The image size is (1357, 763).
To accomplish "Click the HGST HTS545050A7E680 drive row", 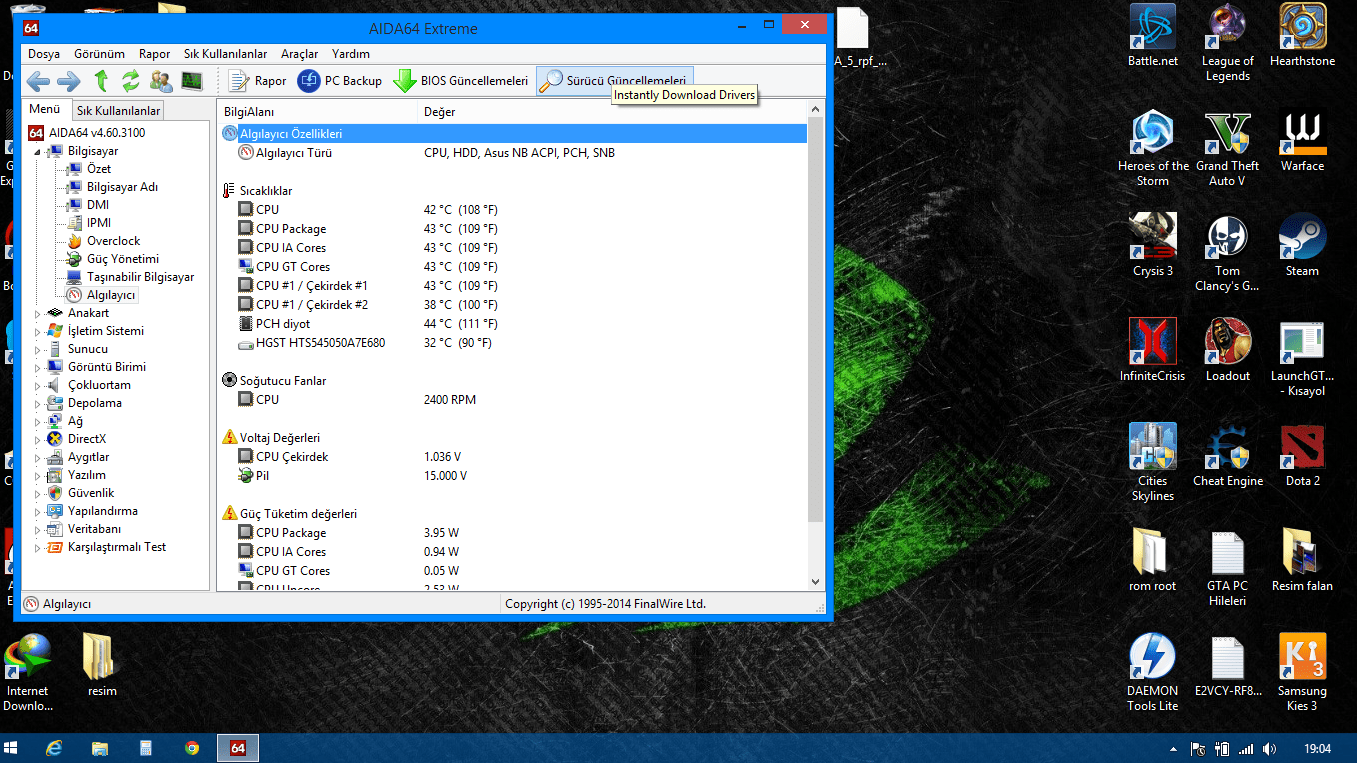I will click(512, 343).
